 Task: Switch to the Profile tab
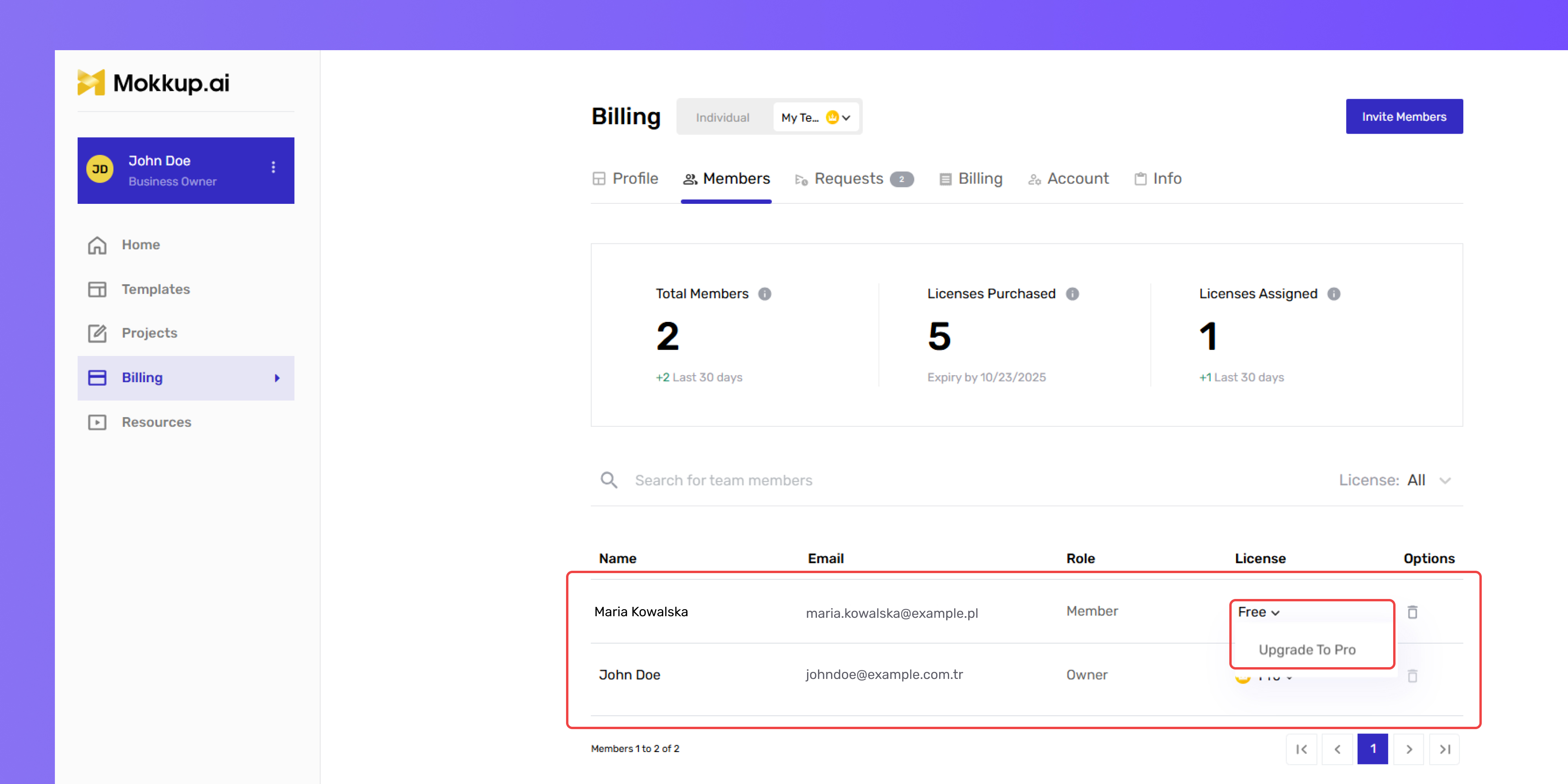pos(625,178)
